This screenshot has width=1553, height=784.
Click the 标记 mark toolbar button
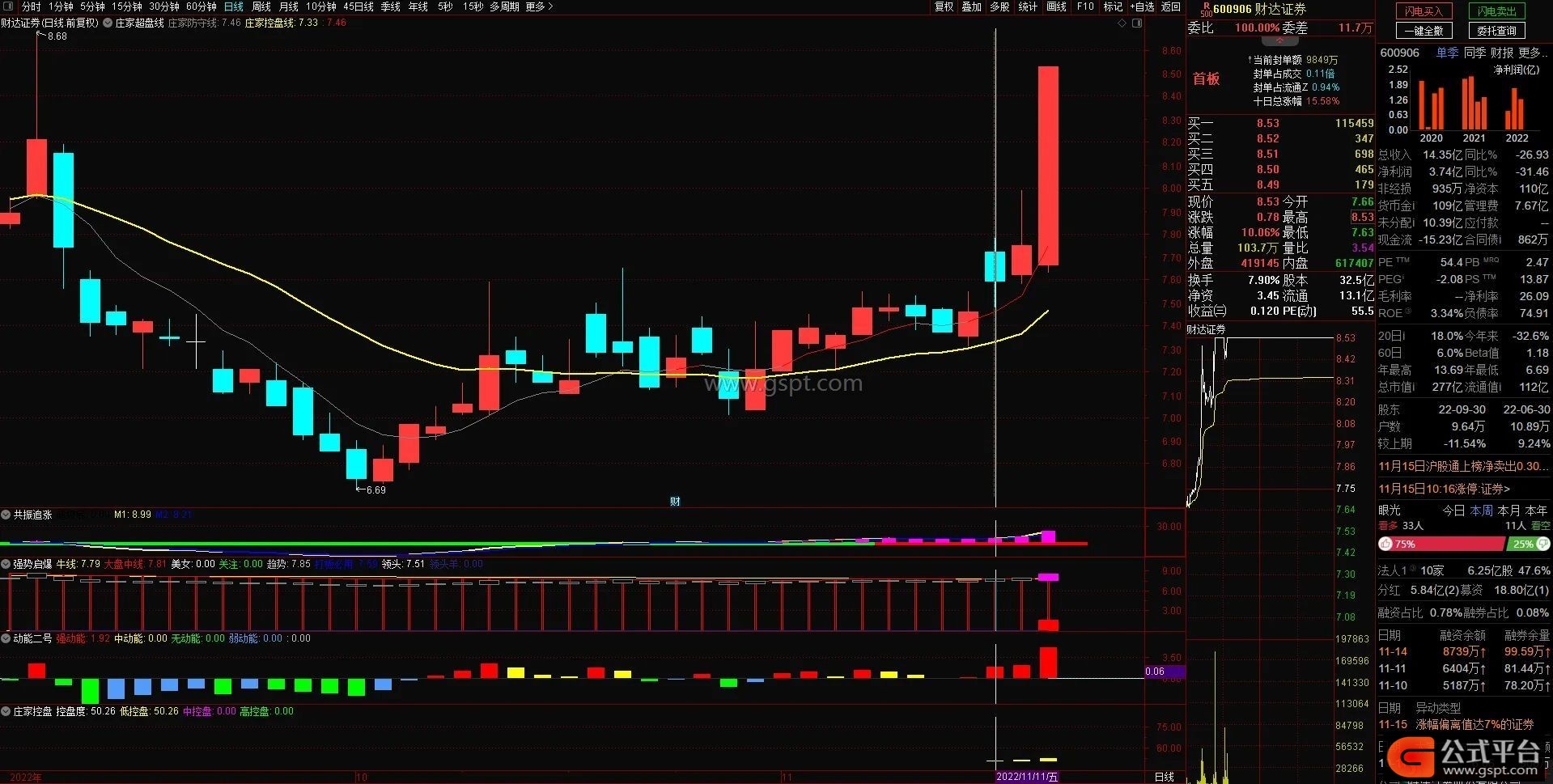coord(1114,6)
